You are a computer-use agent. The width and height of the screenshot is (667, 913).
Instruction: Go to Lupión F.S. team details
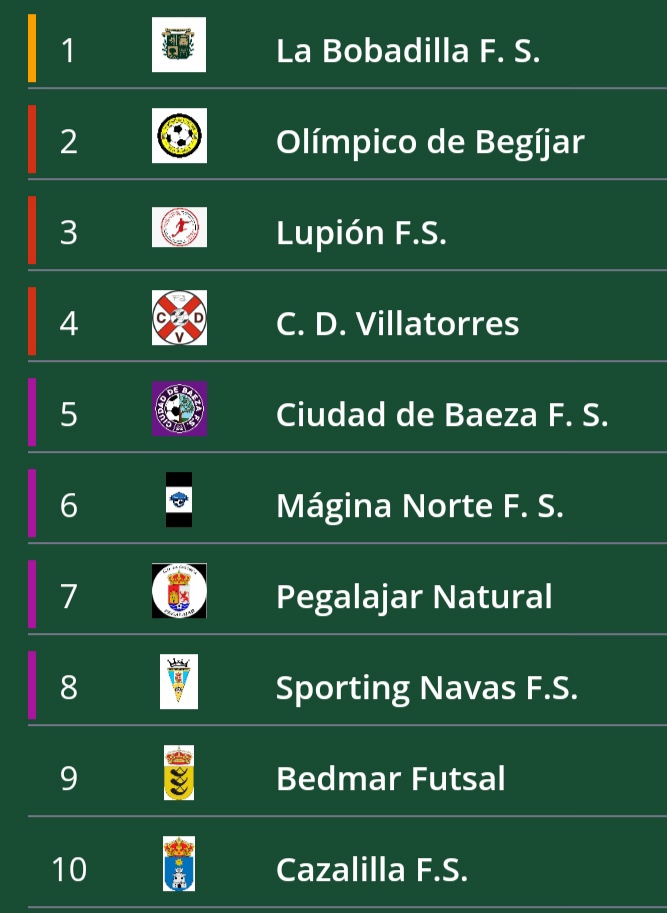click(x=361, y=233)
